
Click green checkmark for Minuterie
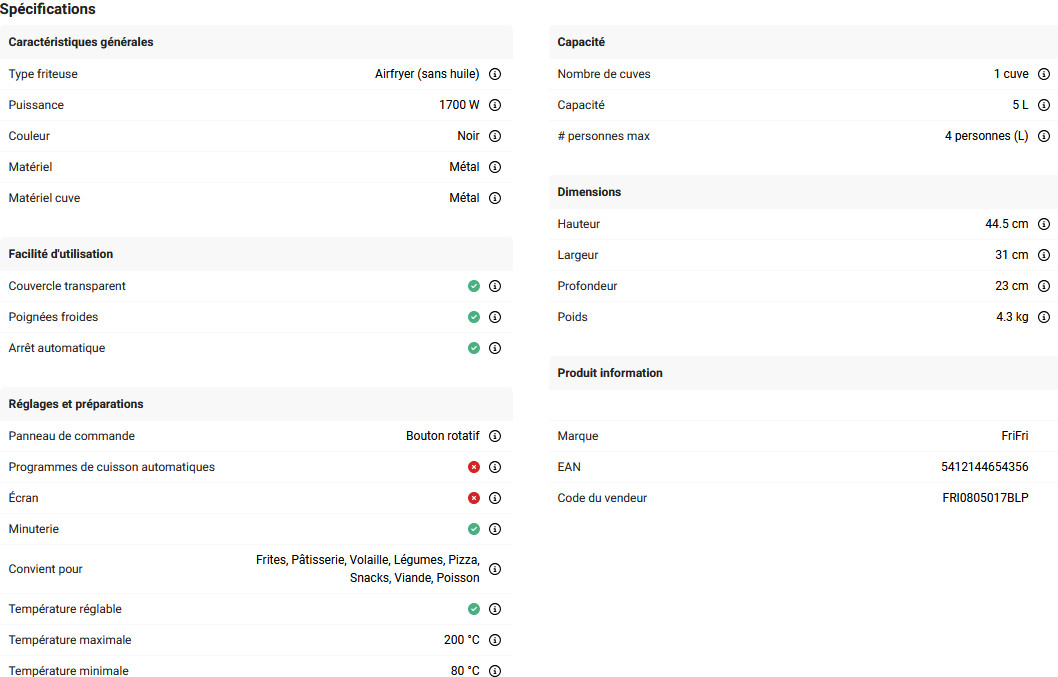pos(474,529)
